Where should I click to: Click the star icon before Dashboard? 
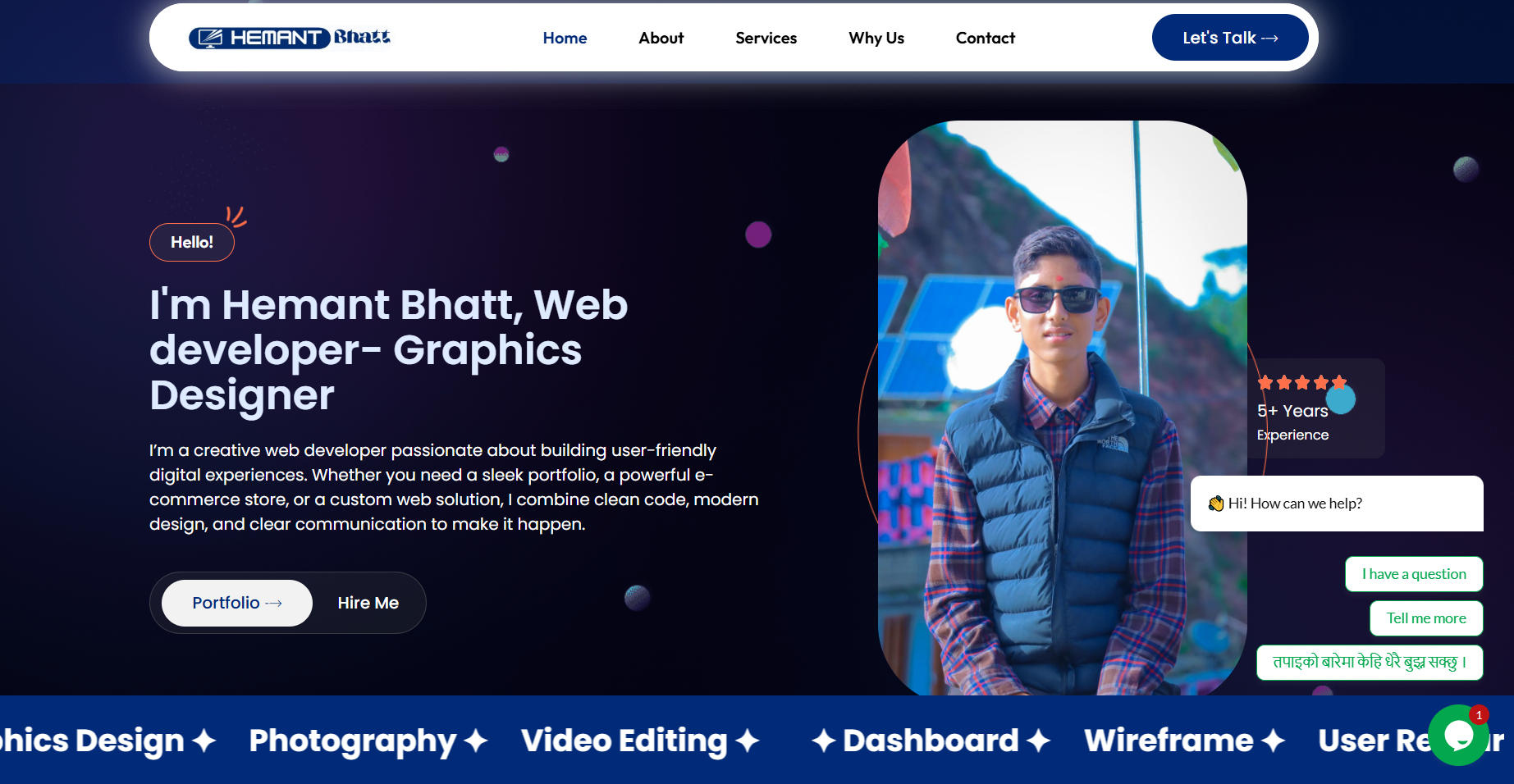[x=823, y=741]
